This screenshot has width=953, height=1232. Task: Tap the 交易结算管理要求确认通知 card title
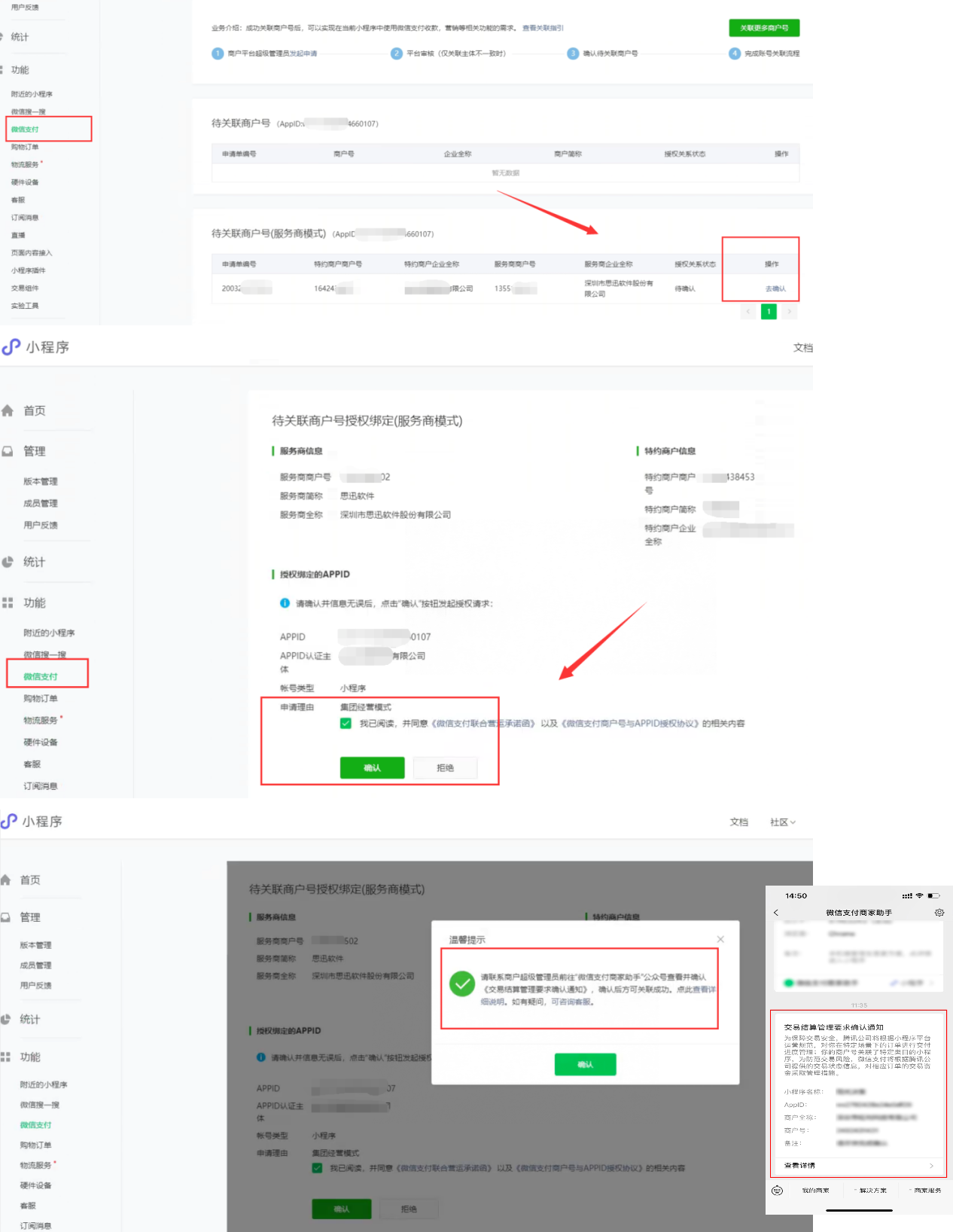[x=834, y=1027]
